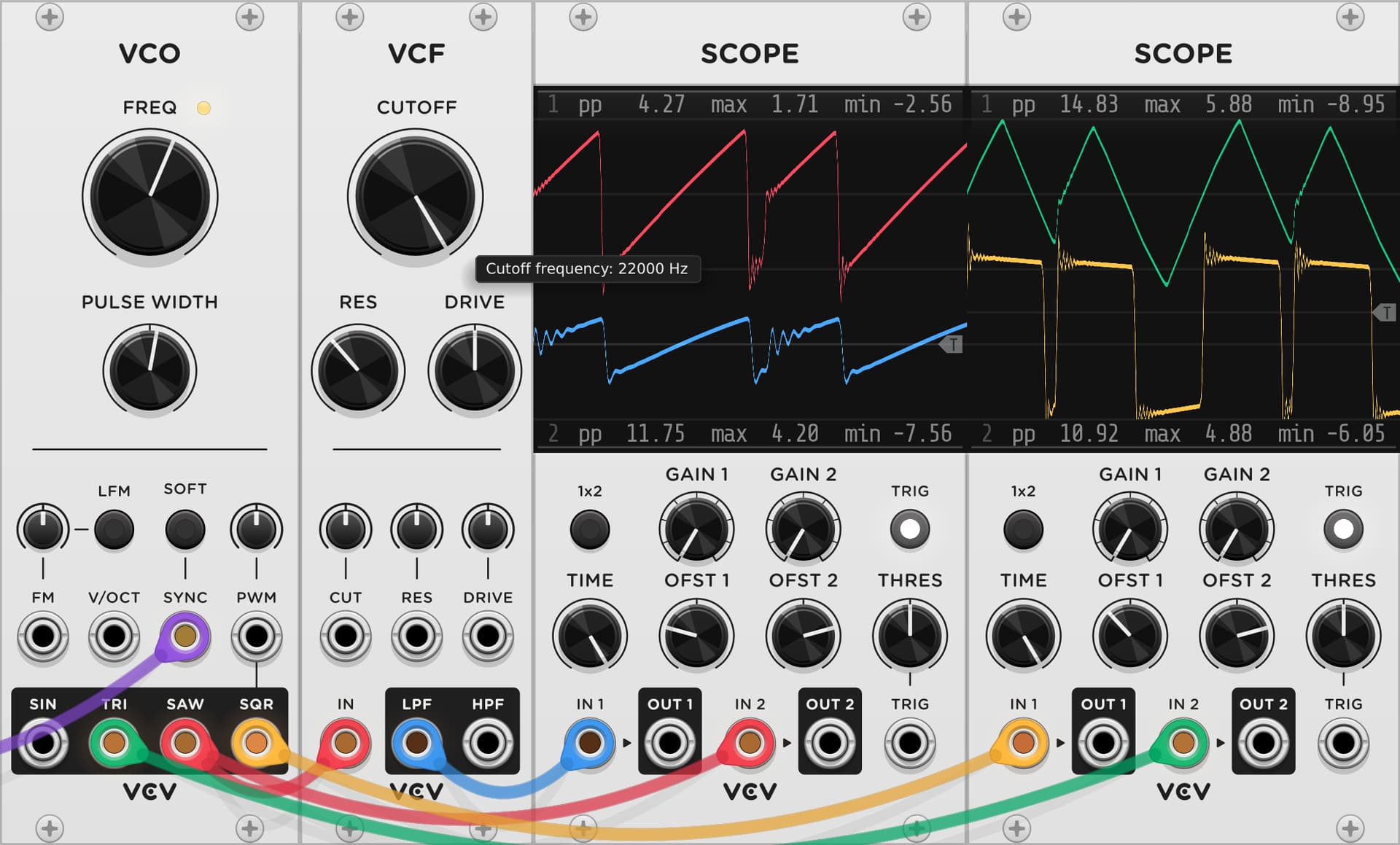Click the VCO SIN output jack
1400x845 pixels.
[43, 744]
